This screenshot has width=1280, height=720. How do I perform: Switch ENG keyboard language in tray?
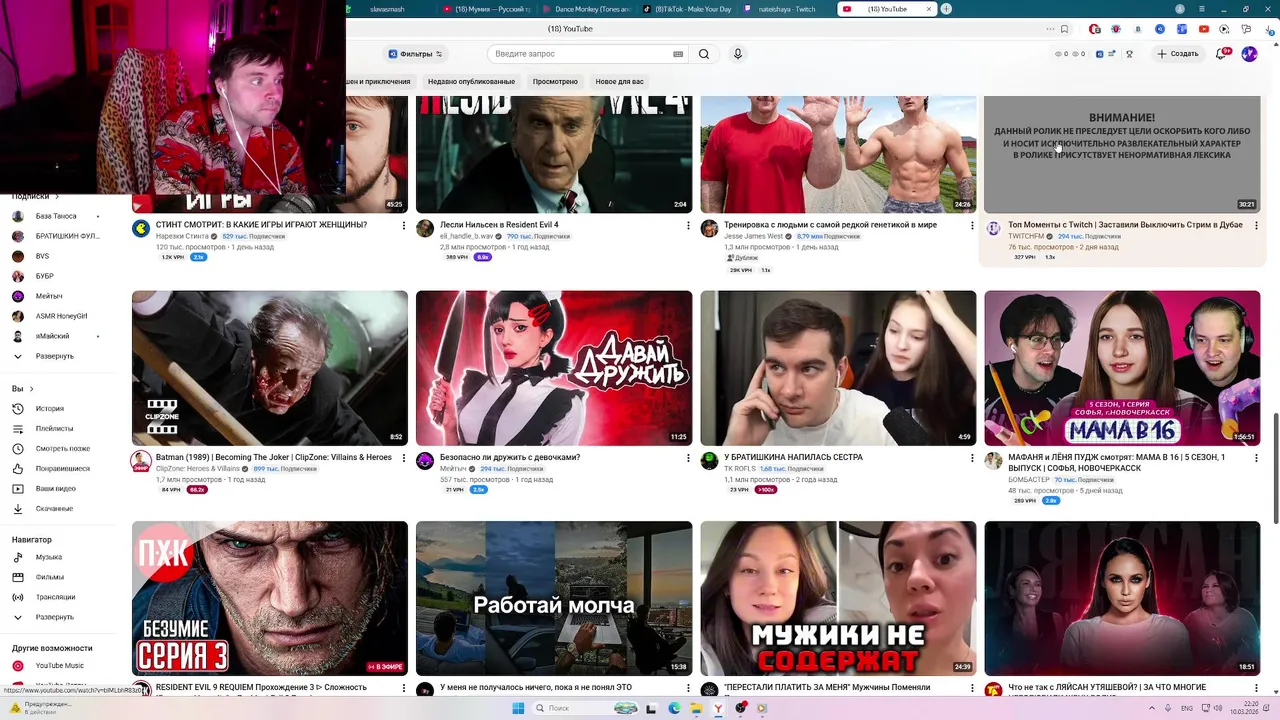[1187, 708]
